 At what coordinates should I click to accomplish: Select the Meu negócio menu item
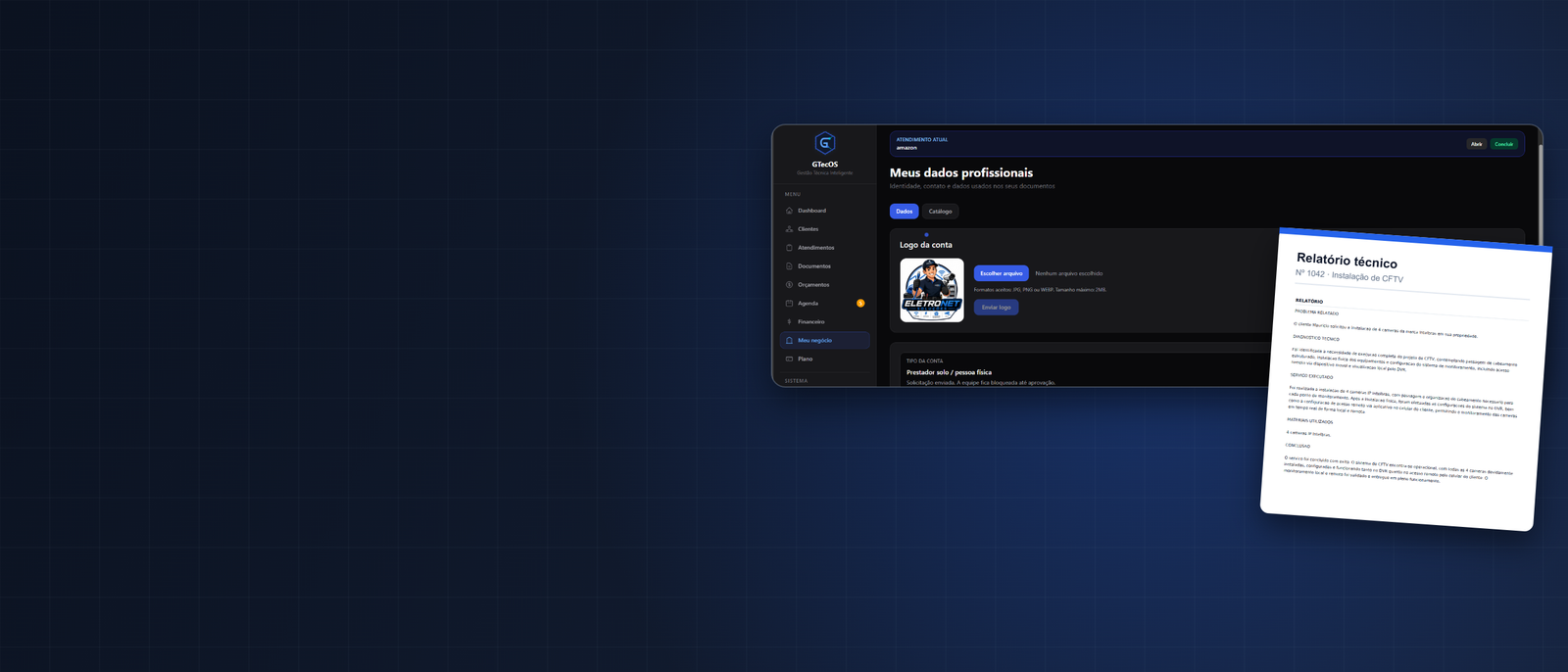point(824,341)
